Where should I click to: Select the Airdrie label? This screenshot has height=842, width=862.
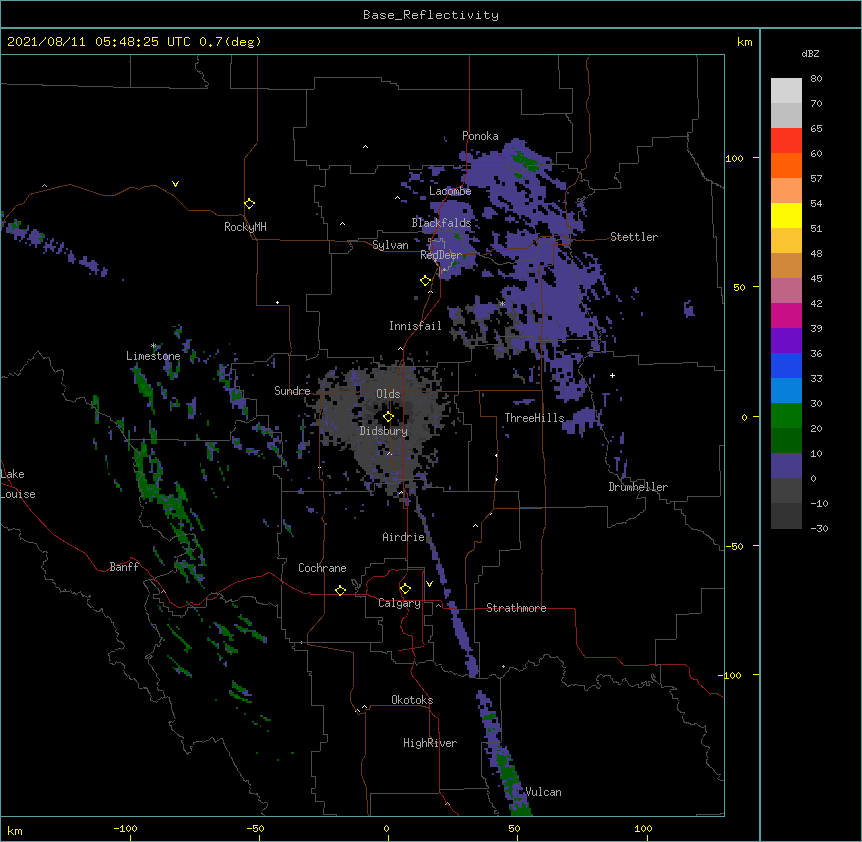click(x=404, y=537)
